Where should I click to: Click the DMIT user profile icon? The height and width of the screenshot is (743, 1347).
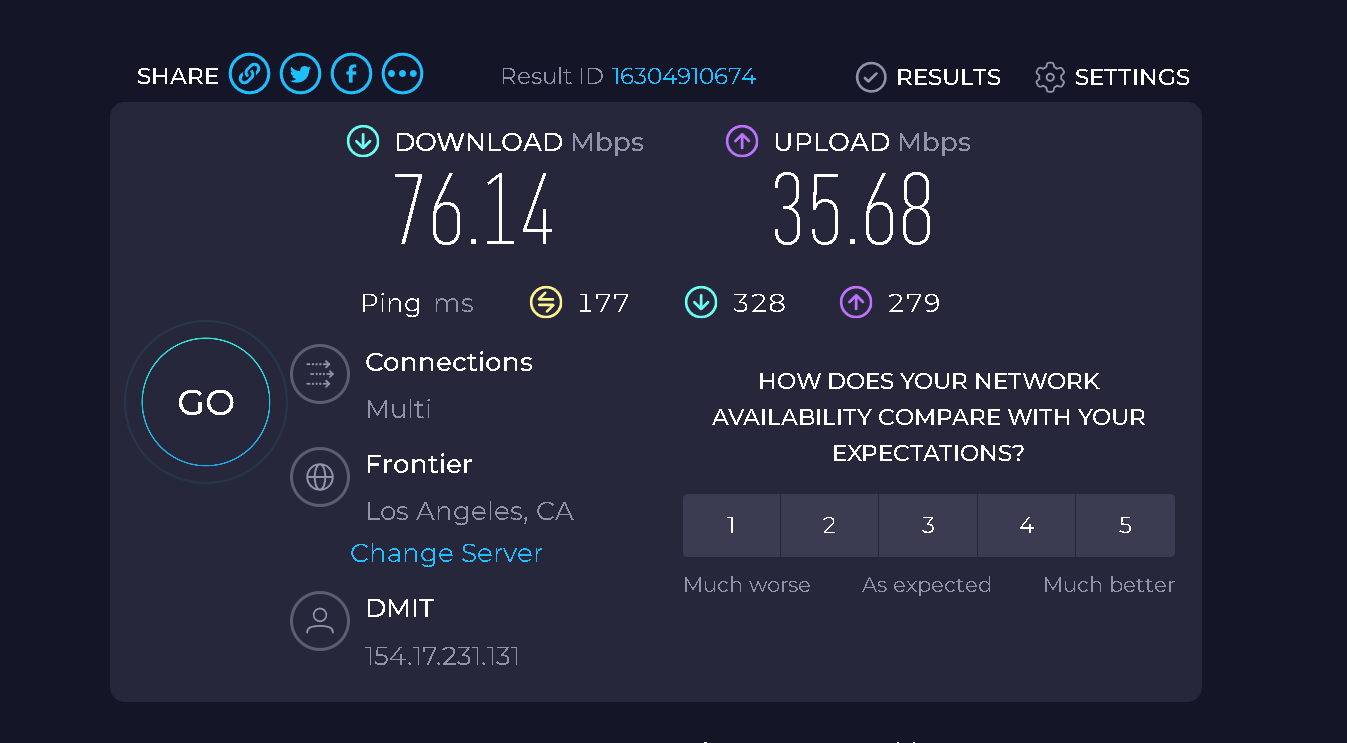coord(320,621)
